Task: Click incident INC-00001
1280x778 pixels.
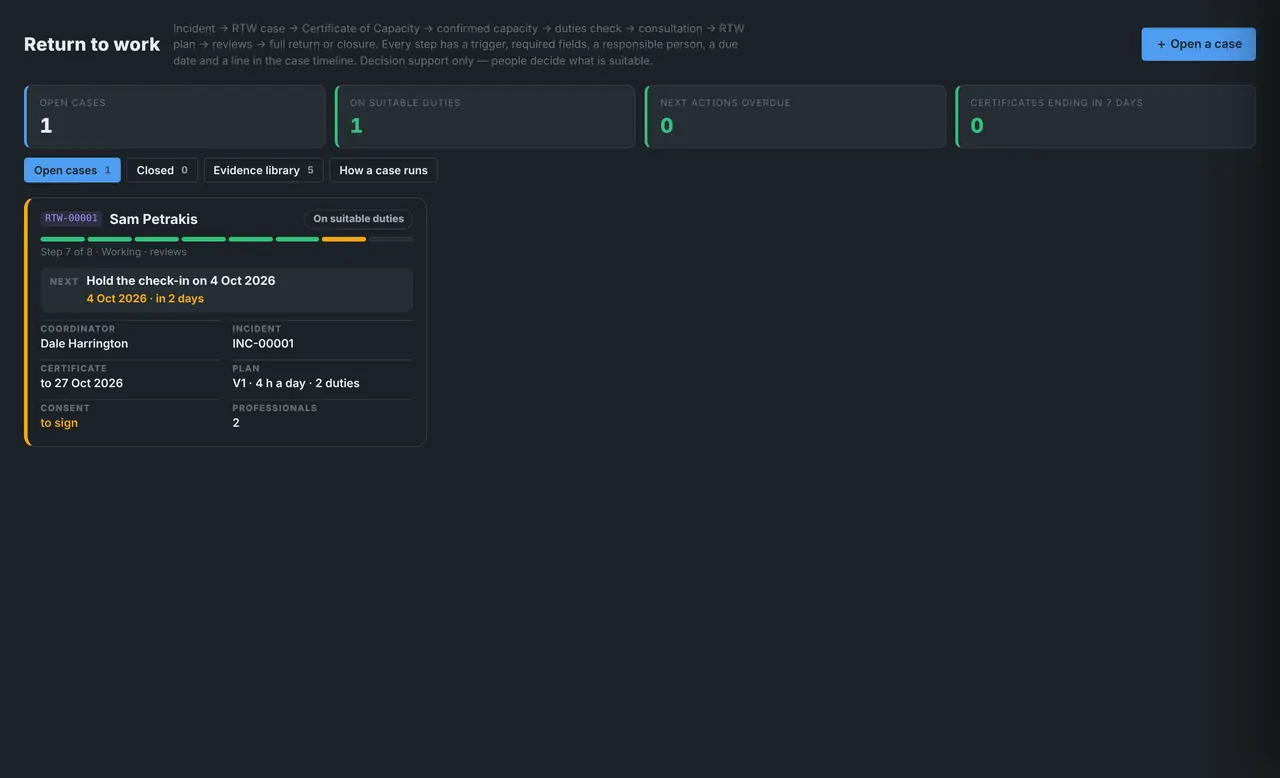Action: pos(263,344)
